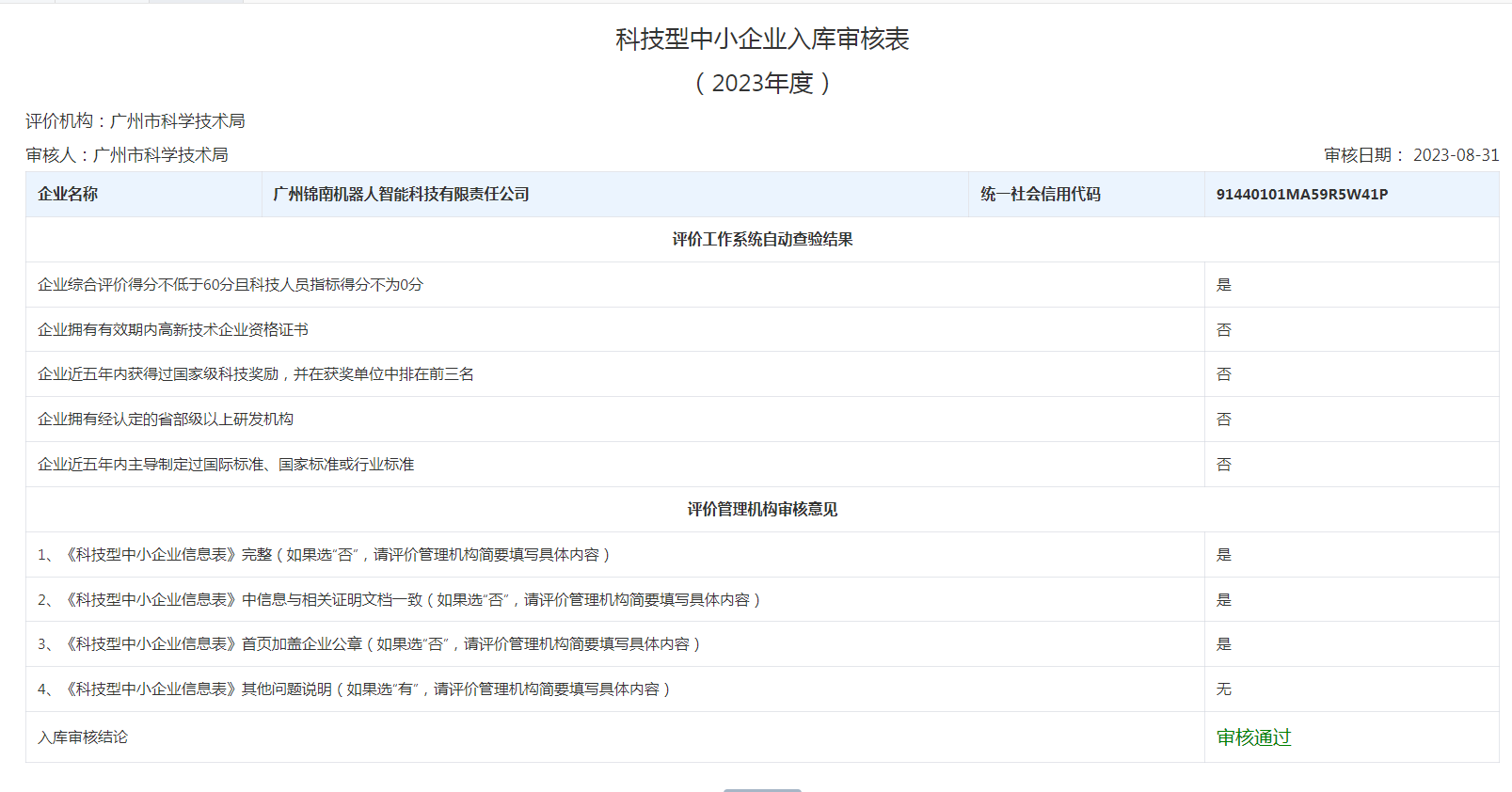Select the credit code 91440101MA59R5W41P
This screenshot has height=792, width=1512.
coord(1301,195)
